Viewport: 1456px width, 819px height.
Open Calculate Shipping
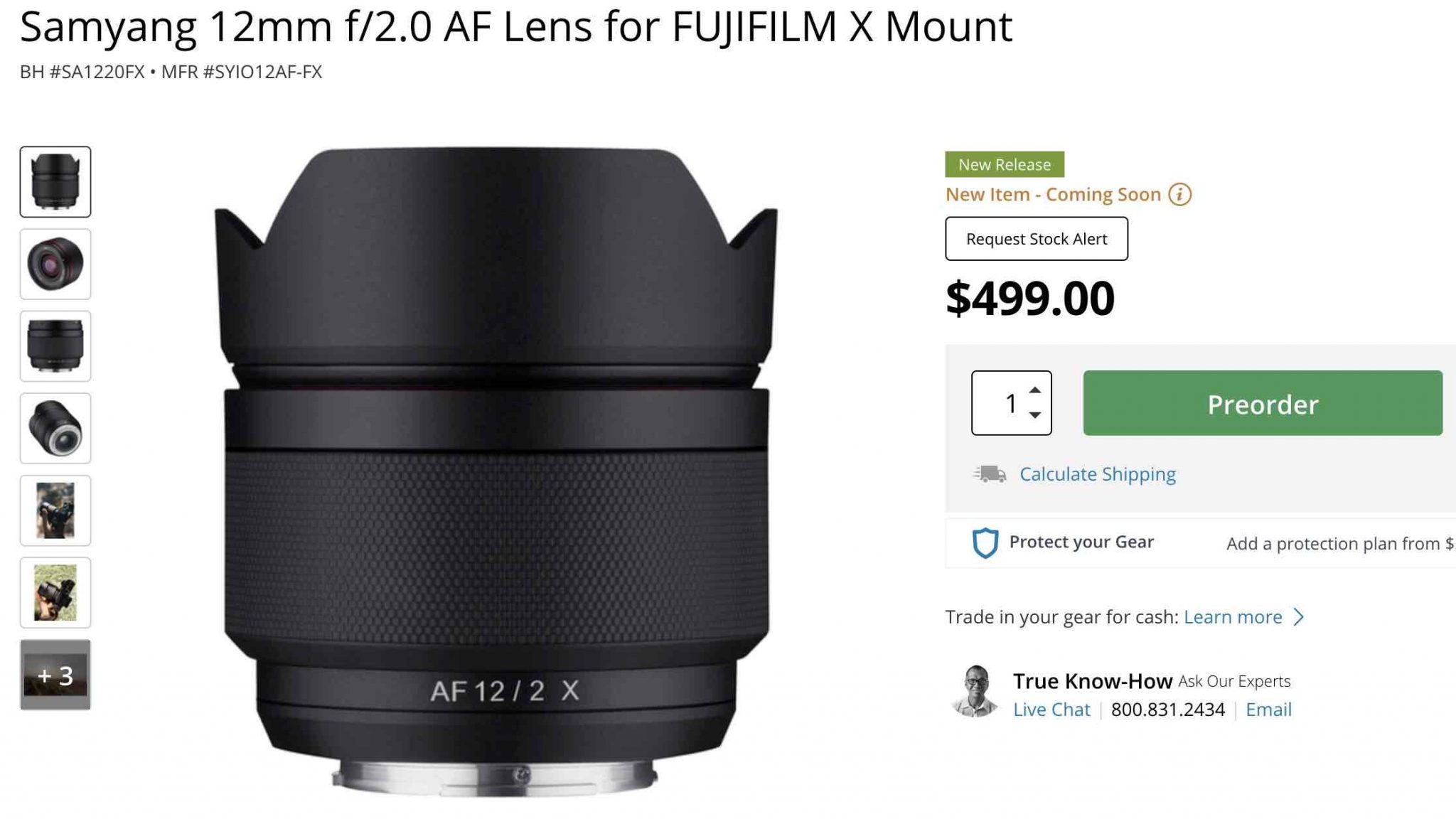(x=1097, y=473)
